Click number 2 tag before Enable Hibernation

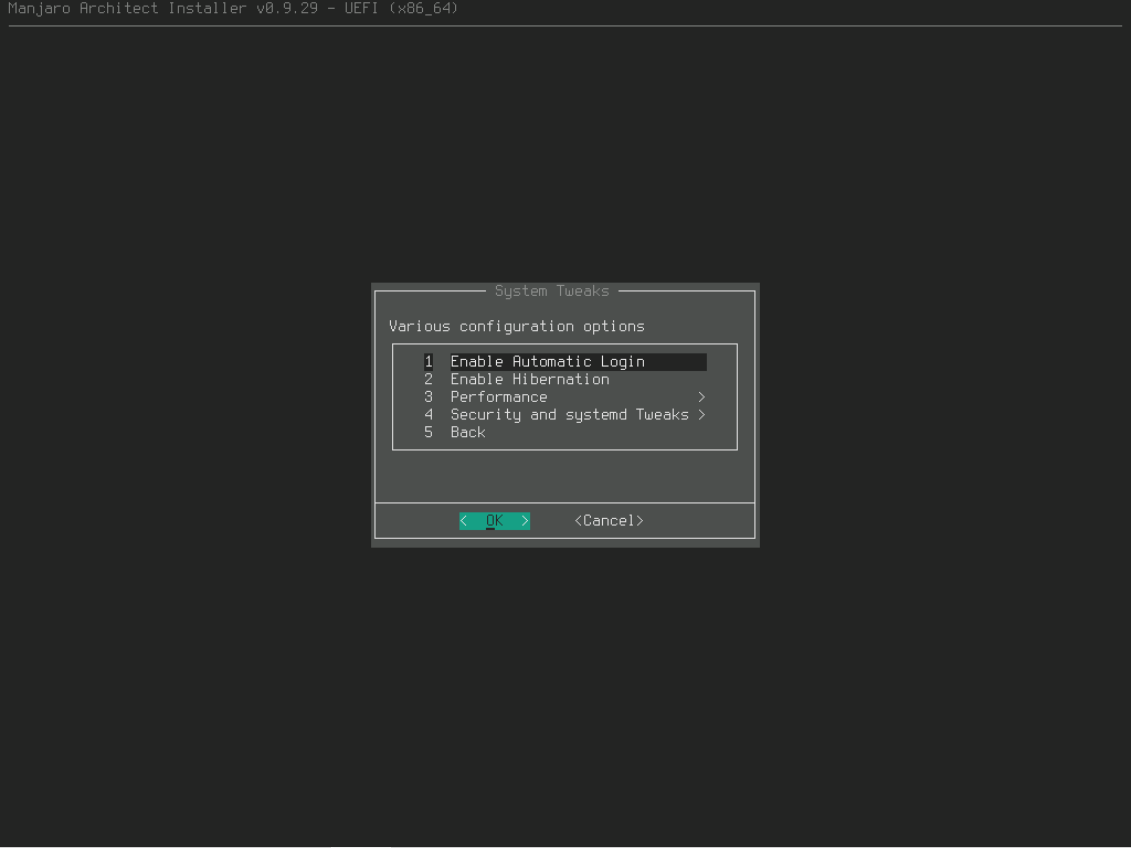[428, 380]
